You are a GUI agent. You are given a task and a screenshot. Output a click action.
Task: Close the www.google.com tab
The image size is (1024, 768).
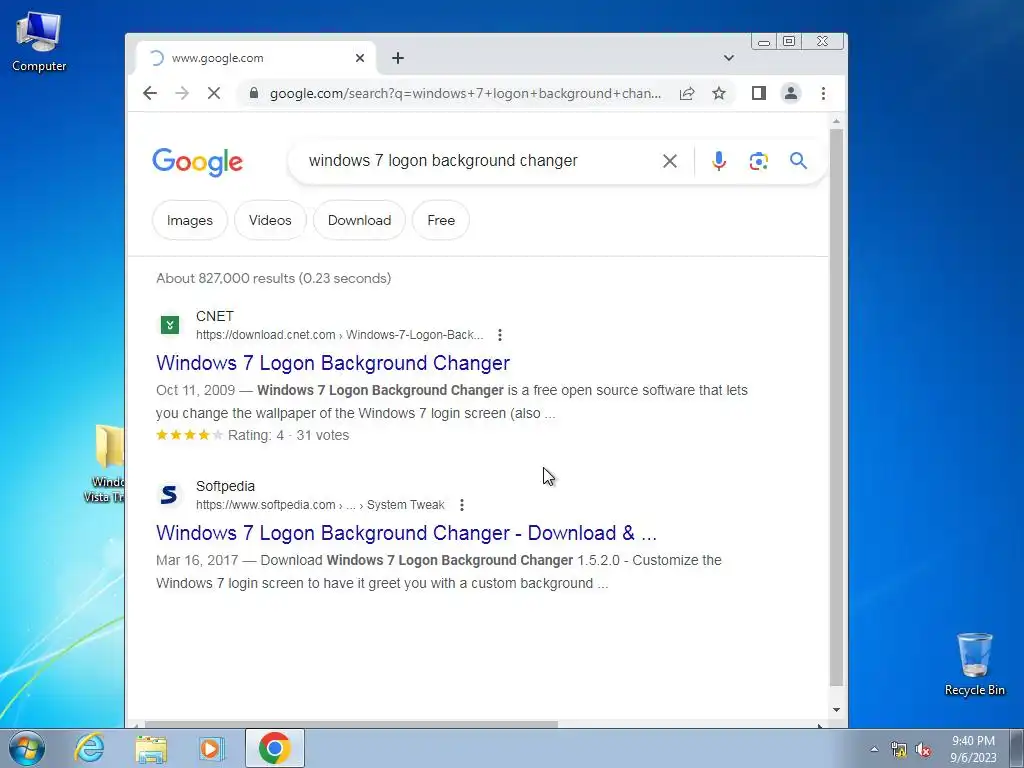[x=360, y=58]
